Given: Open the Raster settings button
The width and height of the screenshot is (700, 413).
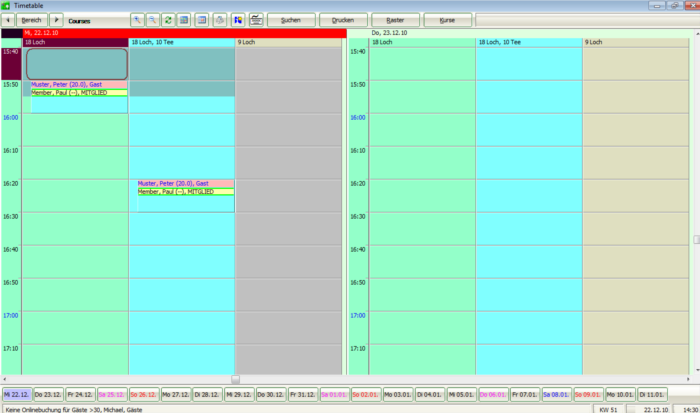Looking at the screenshot, I should [x=395, y=20].
